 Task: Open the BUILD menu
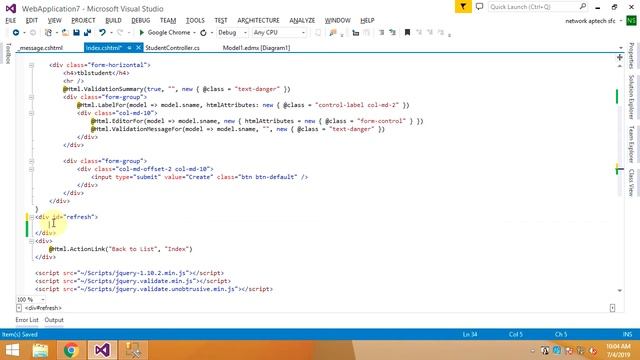click(x=113, y=20)
